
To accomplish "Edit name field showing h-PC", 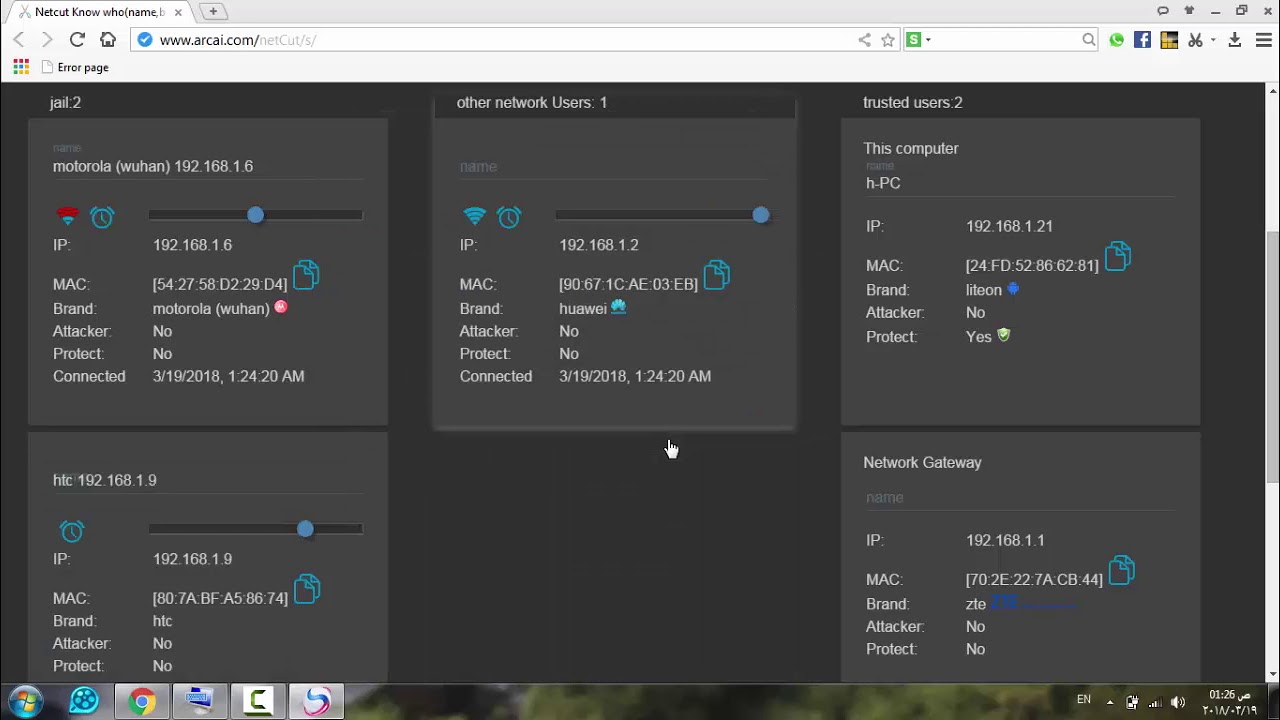I will click(1020, 183).
